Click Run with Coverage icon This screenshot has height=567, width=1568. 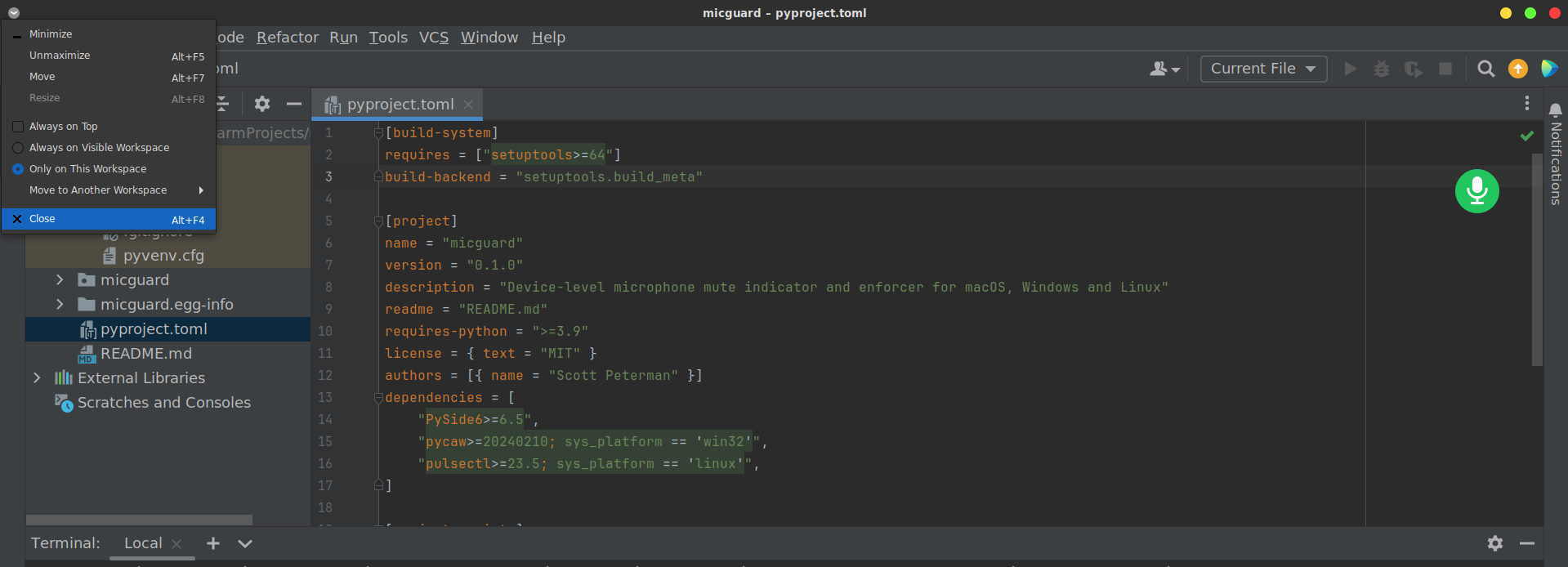[x=1413, y=69]
